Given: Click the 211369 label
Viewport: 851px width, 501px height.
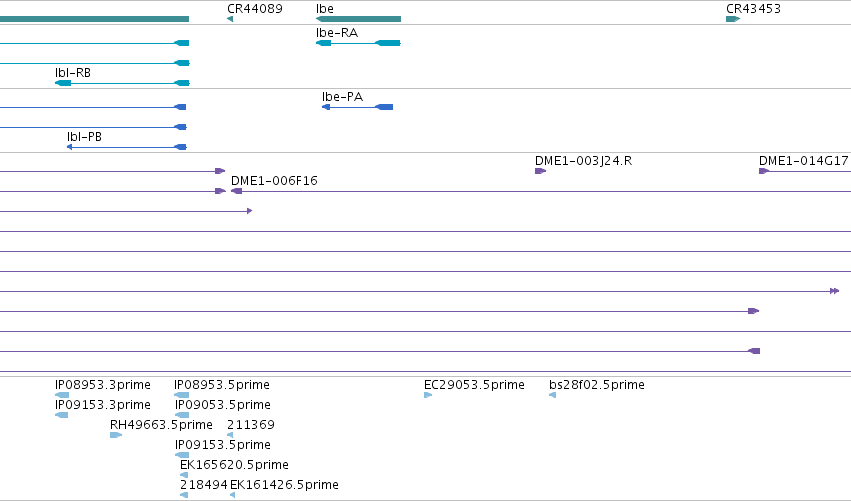Looking at the screenshot, I should click(x=251, y=425).
